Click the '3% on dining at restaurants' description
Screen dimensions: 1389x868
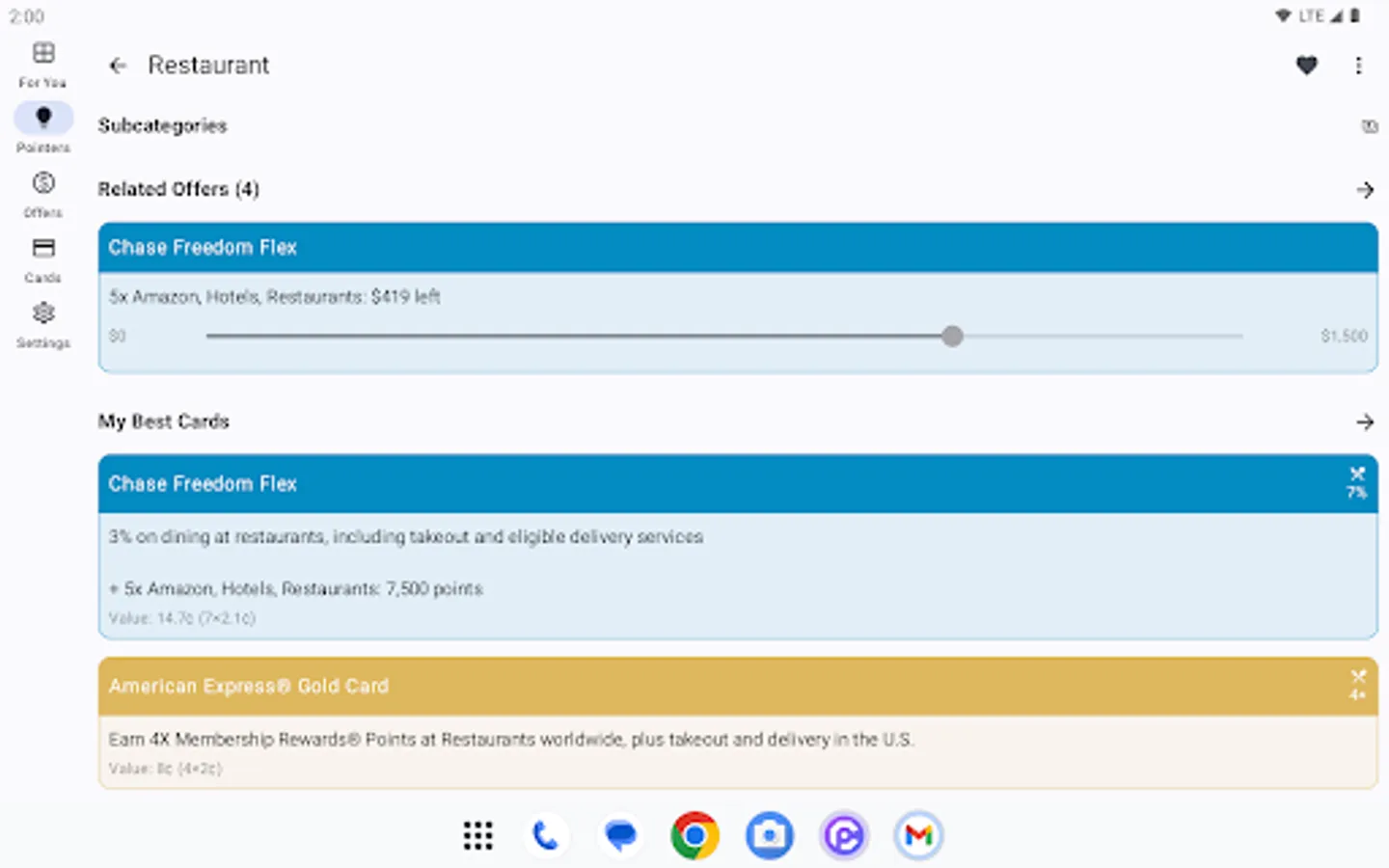coord(405,537)
